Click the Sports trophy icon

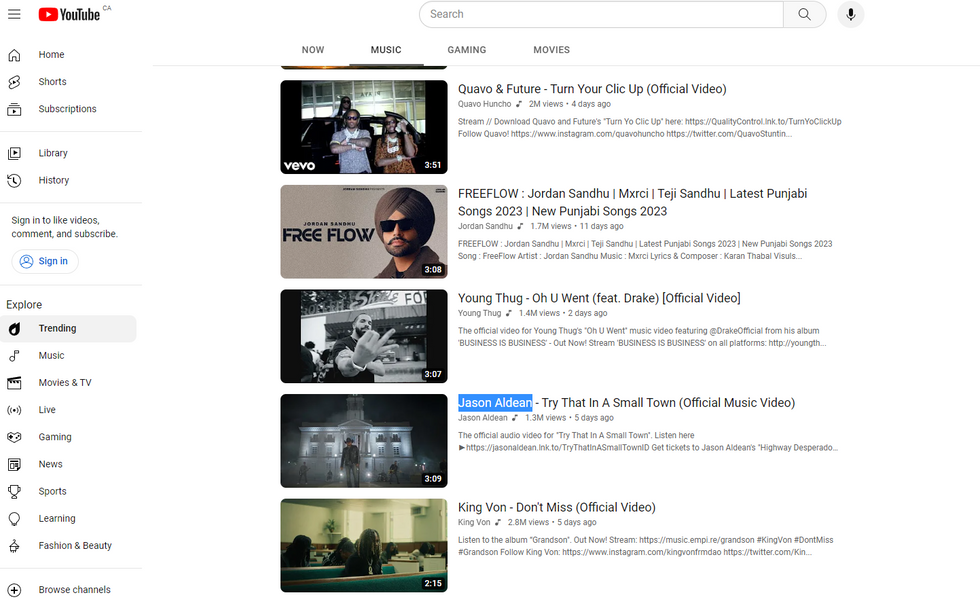[14, 491]
